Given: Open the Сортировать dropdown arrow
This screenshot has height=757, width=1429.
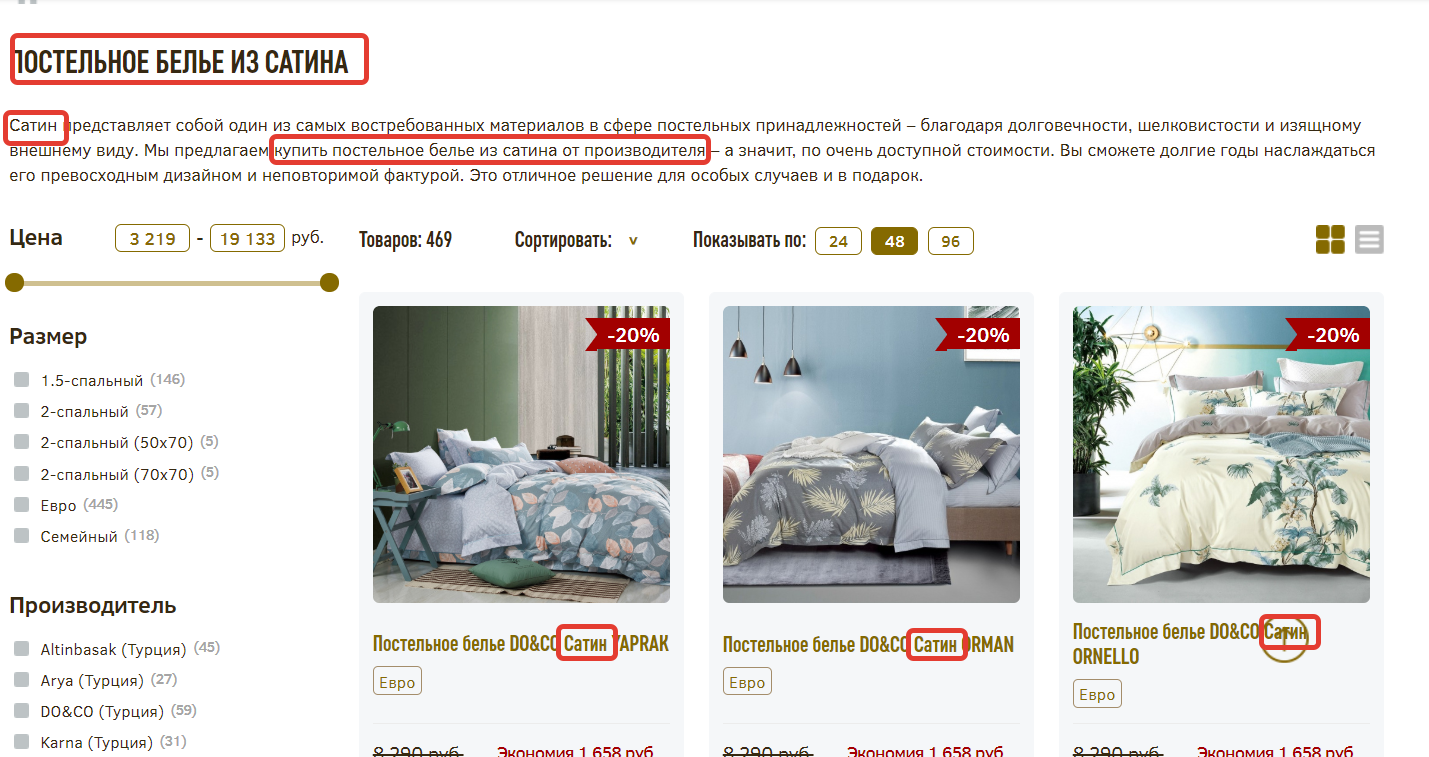Looking at the screenshot, I should pyautogui.click(x=633, y=241).
